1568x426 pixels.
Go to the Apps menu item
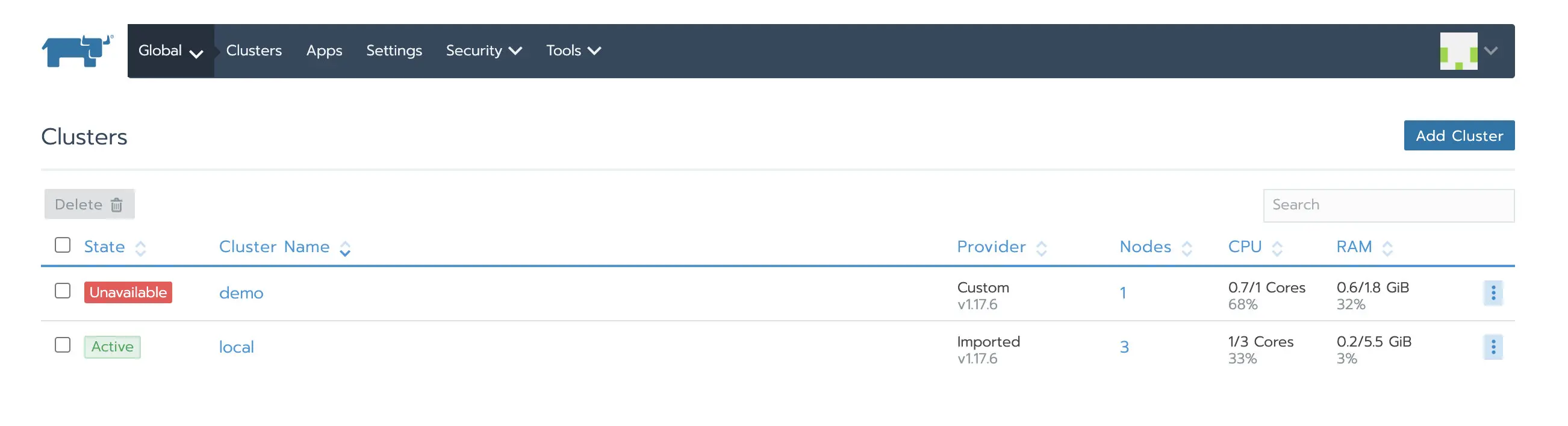click(324, 51)
